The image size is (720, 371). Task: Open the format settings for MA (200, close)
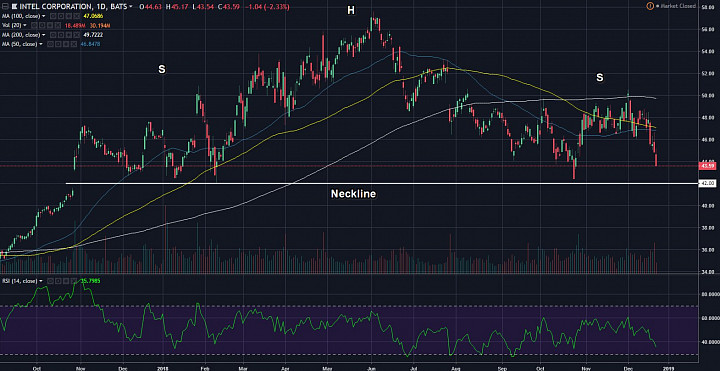click(x=61, y=35)
